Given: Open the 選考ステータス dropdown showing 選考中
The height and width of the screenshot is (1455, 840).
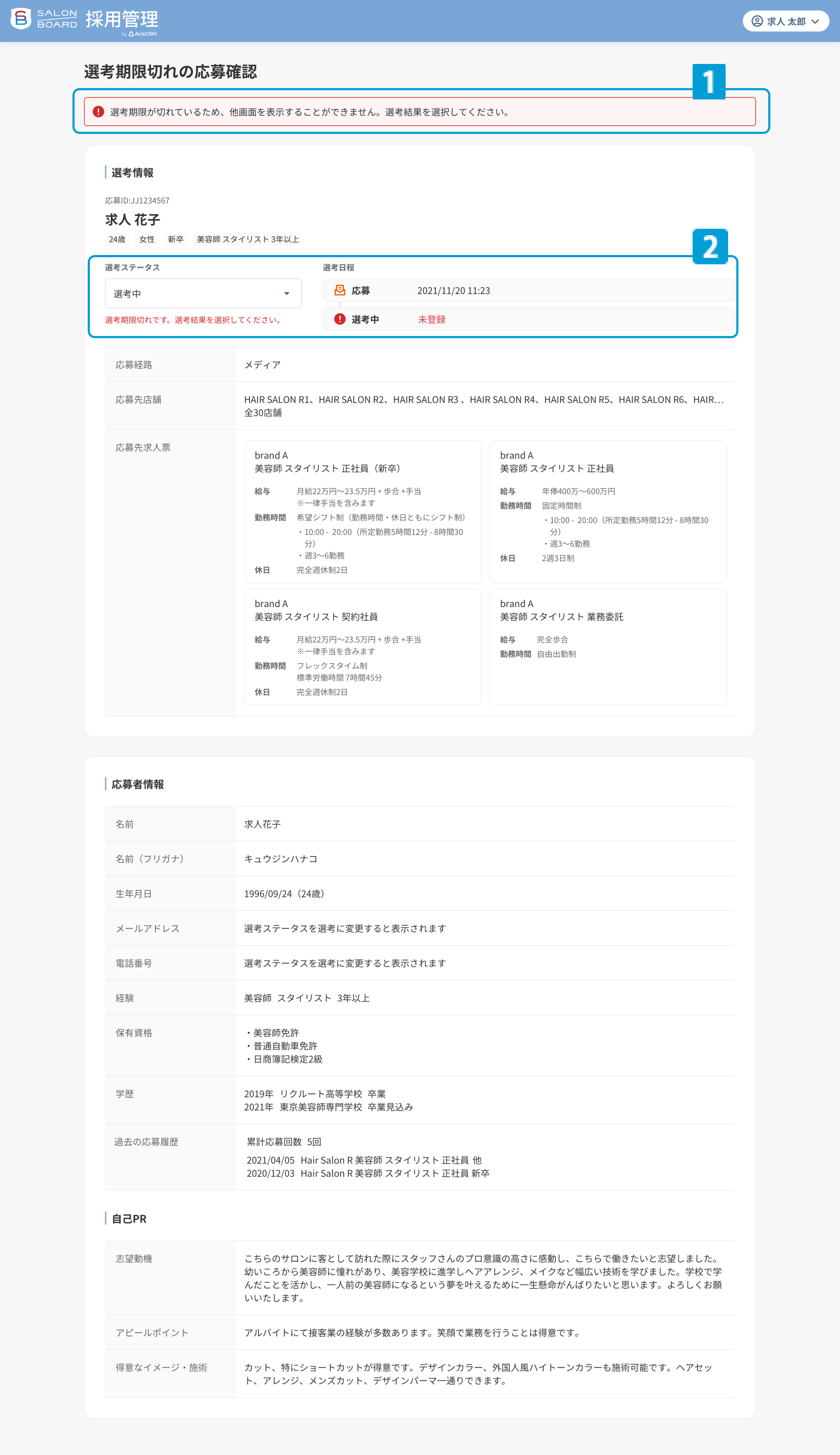Looking at the screenshot, I should coord(203,294).
